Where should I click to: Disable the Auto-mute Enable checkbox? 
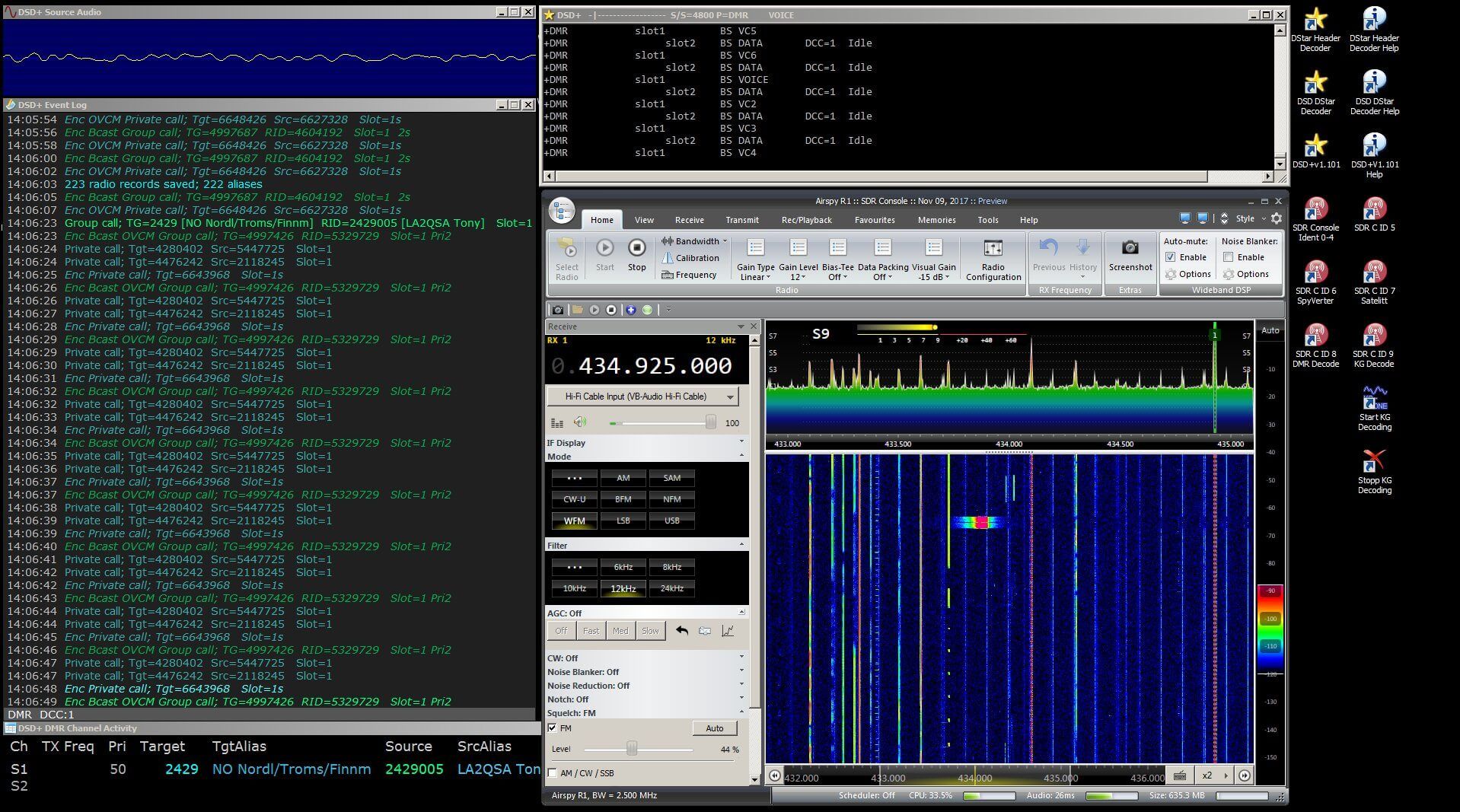[1171, 257]
